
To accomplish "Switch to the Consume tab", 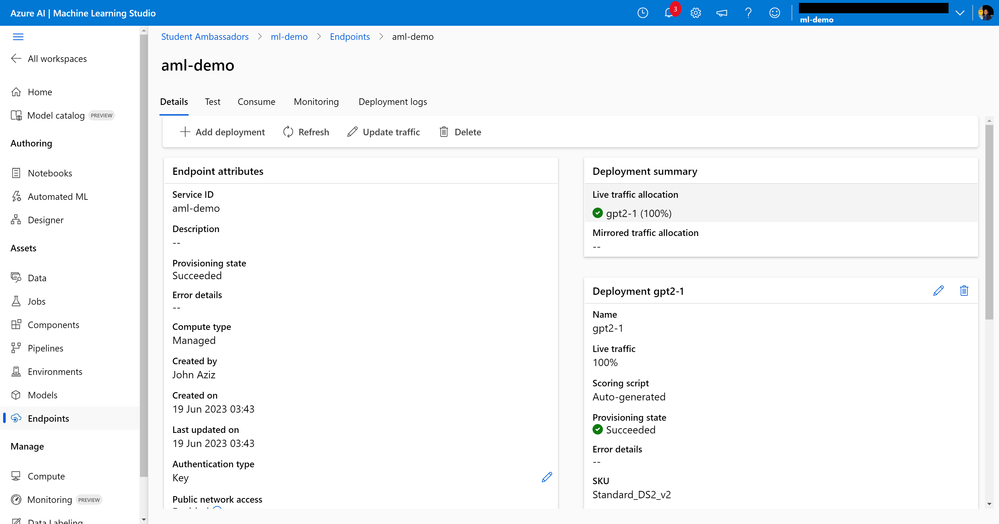I will (256, 101).
